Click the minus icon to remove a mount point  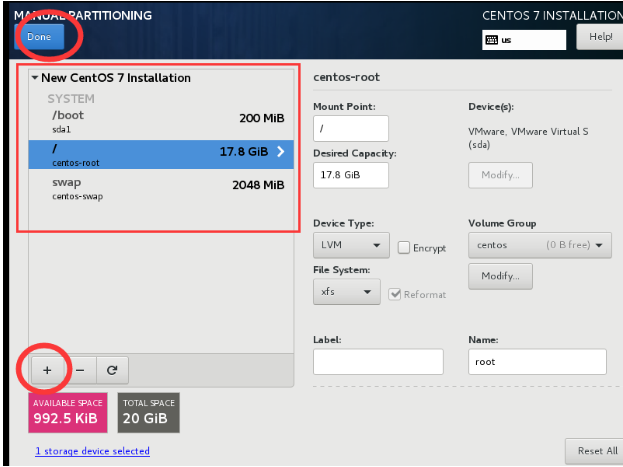(80, 370)
